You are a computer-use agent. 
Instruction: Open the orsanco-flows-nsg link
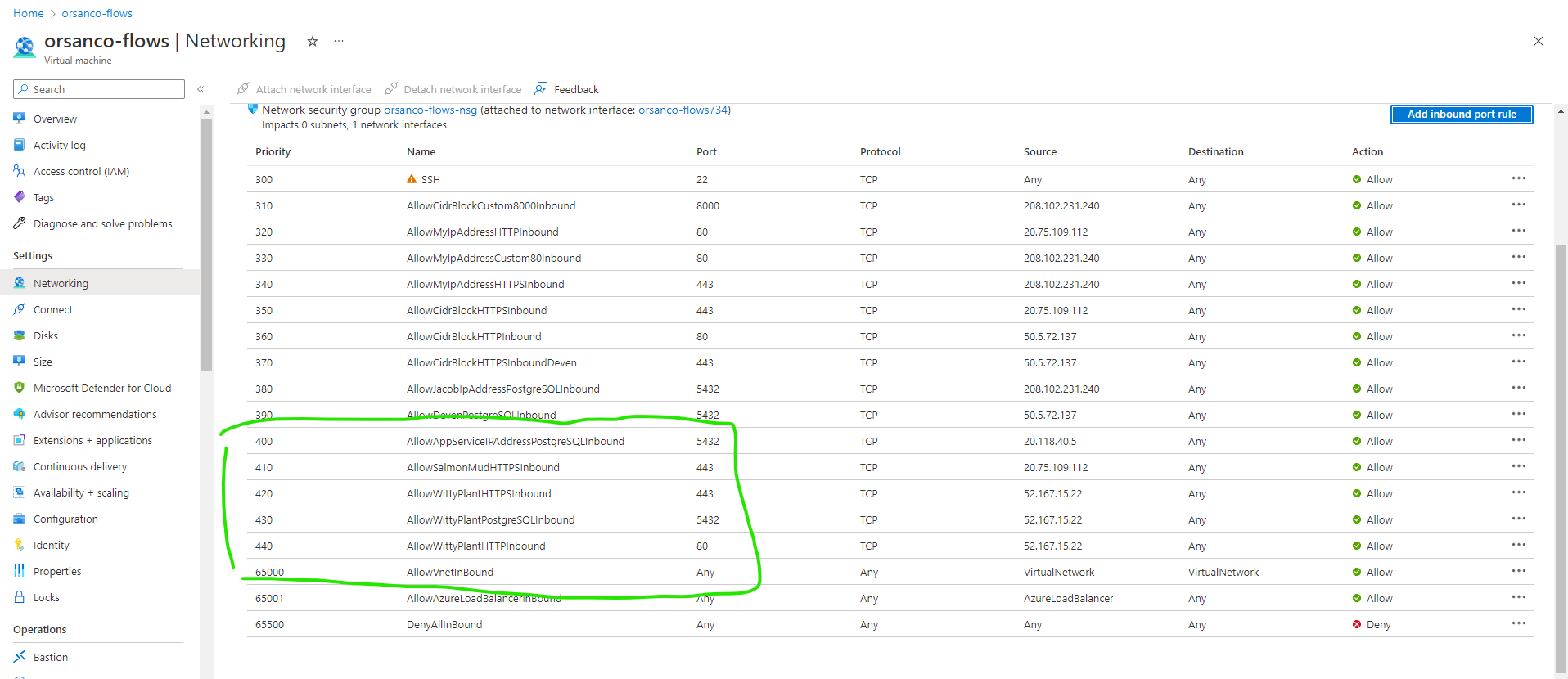(x=430, y=110)
